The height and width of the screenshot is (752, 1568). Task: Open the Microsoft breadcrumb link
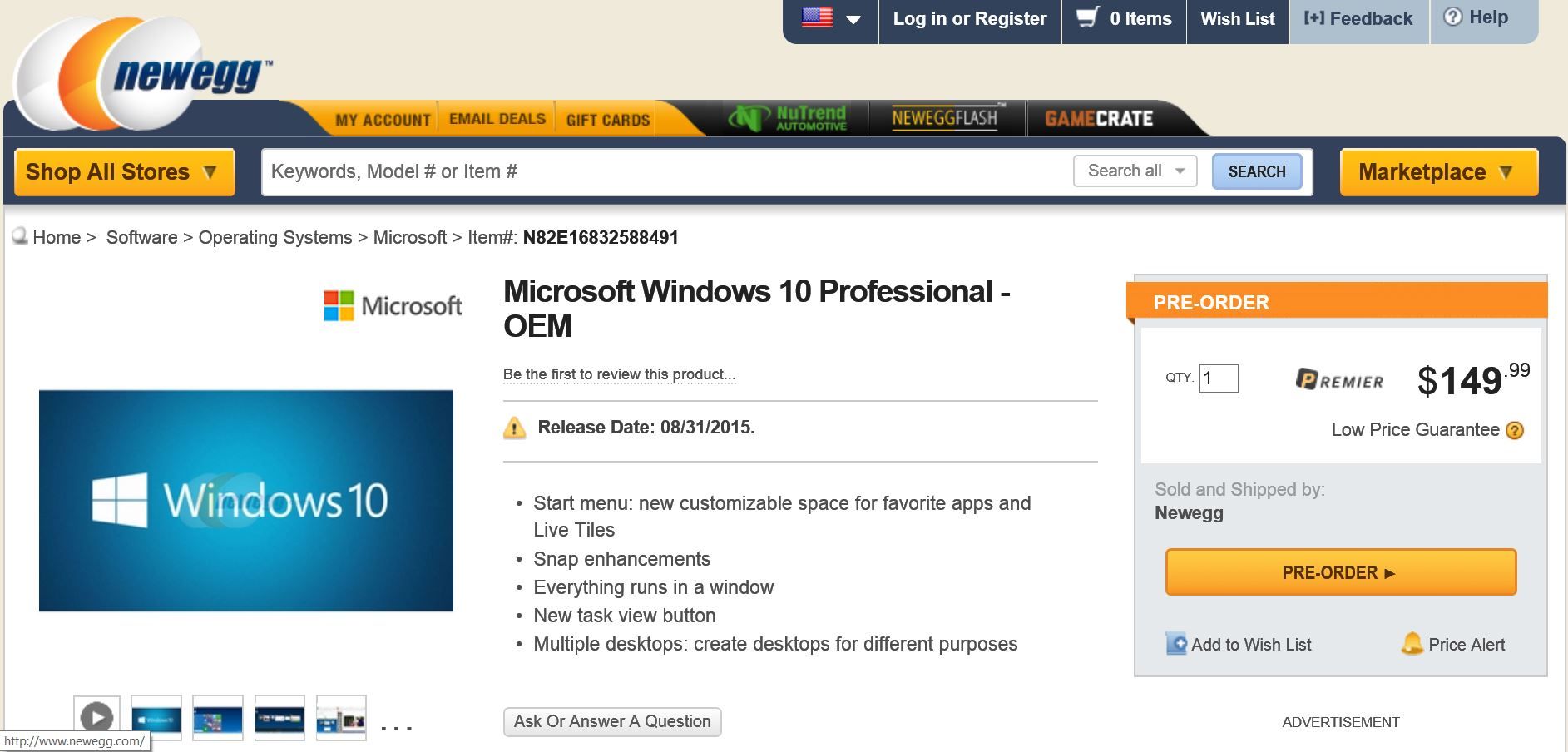410,238
